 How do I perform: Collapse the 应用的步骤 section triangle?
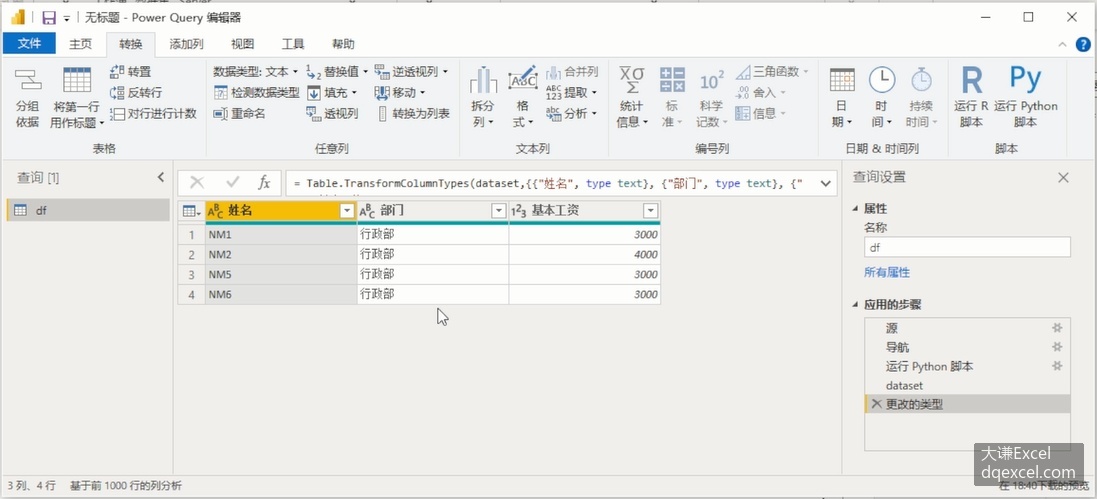click(x=856, y=305)
